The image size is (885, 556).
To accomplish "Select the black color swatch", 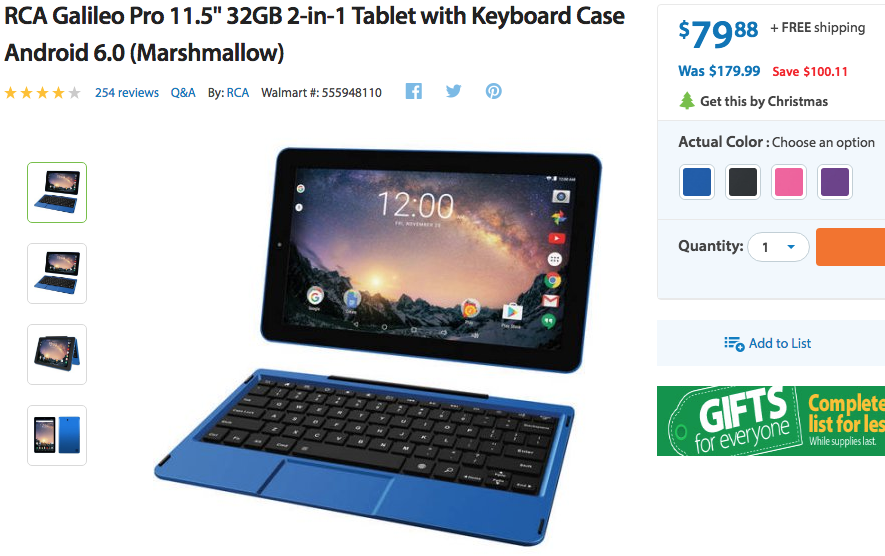I will [x=743, y=182].
